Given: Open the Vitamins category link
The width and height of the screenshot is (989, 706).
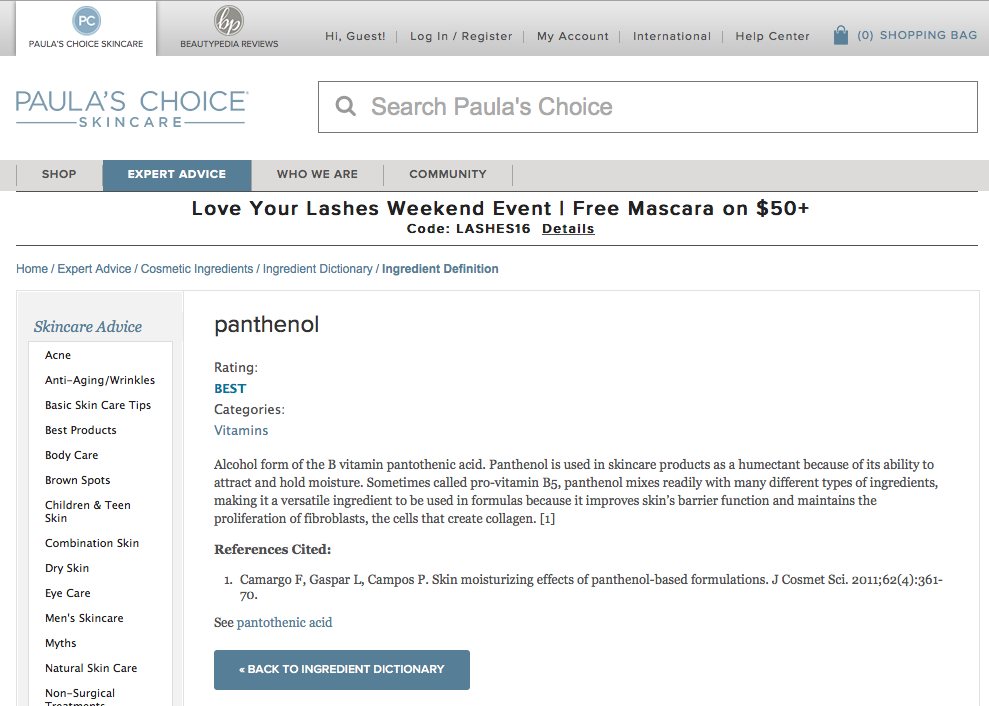Looking at the screenshot, I should point(241,430).
